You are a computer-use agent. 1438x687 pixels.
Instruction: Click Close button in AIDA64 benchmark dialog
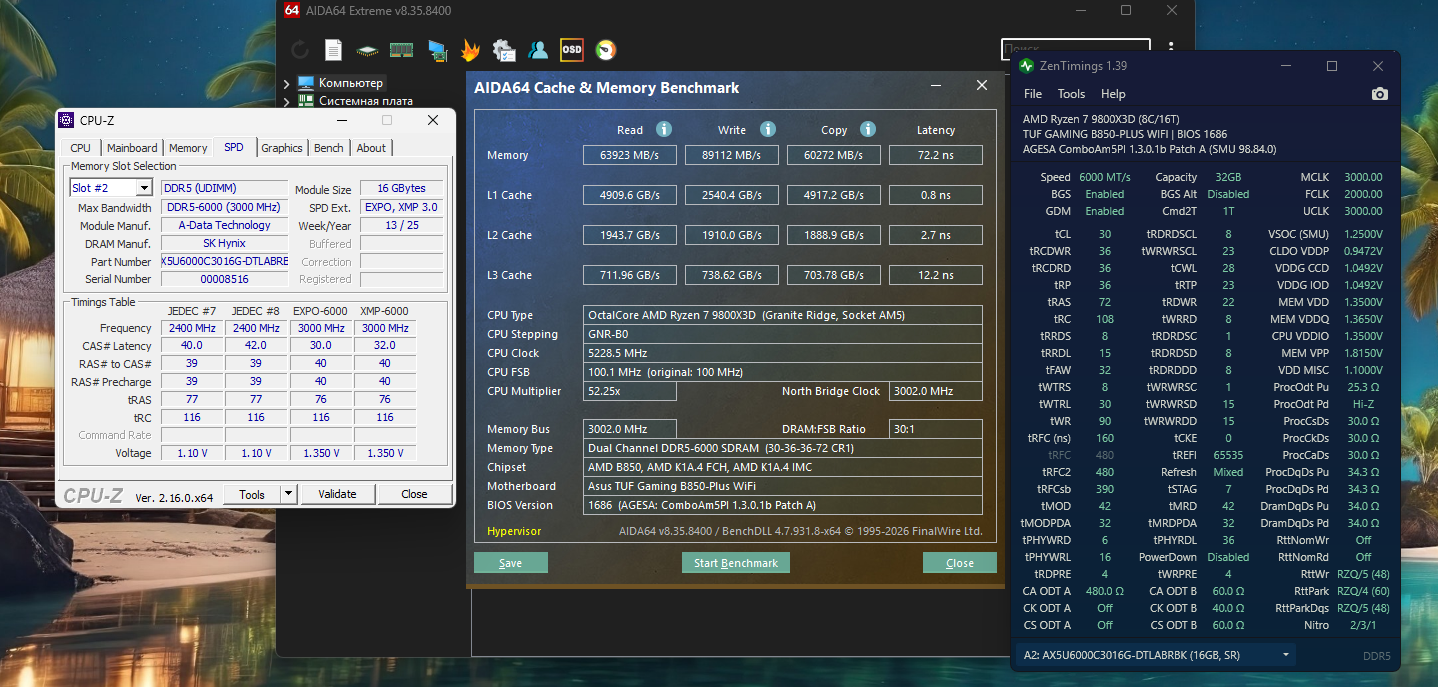coord(960,563)
